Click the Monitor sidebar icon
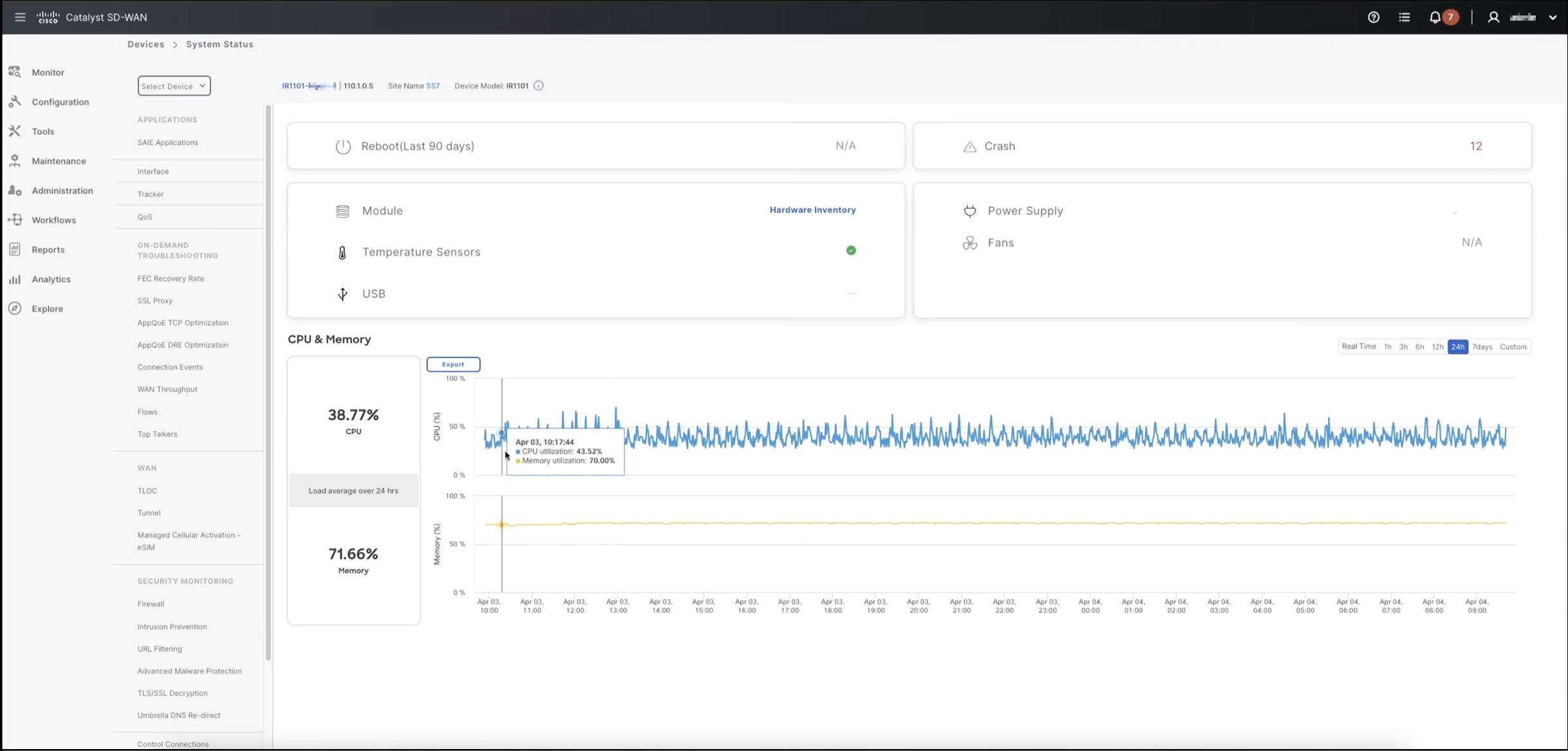Viewport: 1568px width, 751px height. point(15,72)
